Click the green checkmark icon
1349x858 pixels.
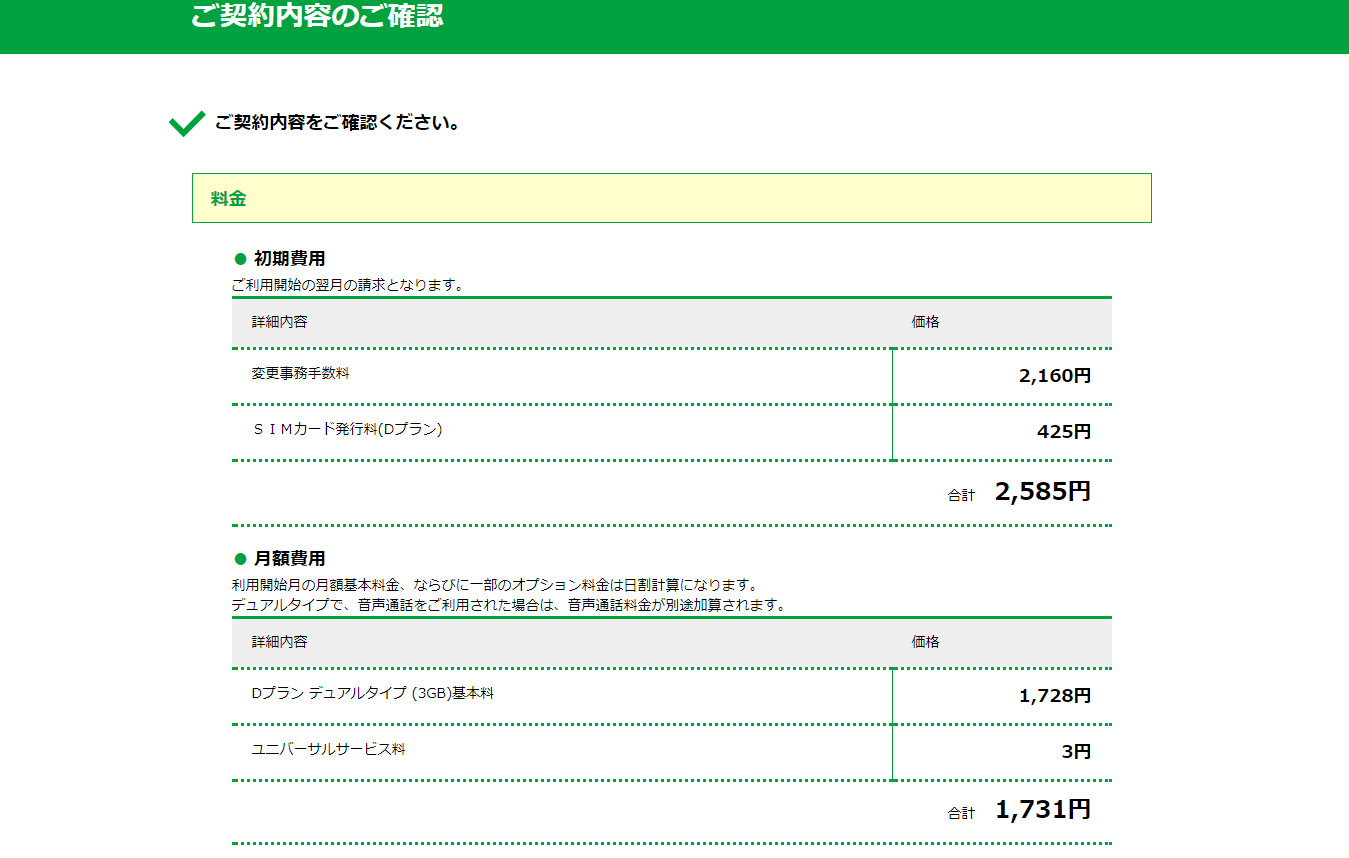187,124
